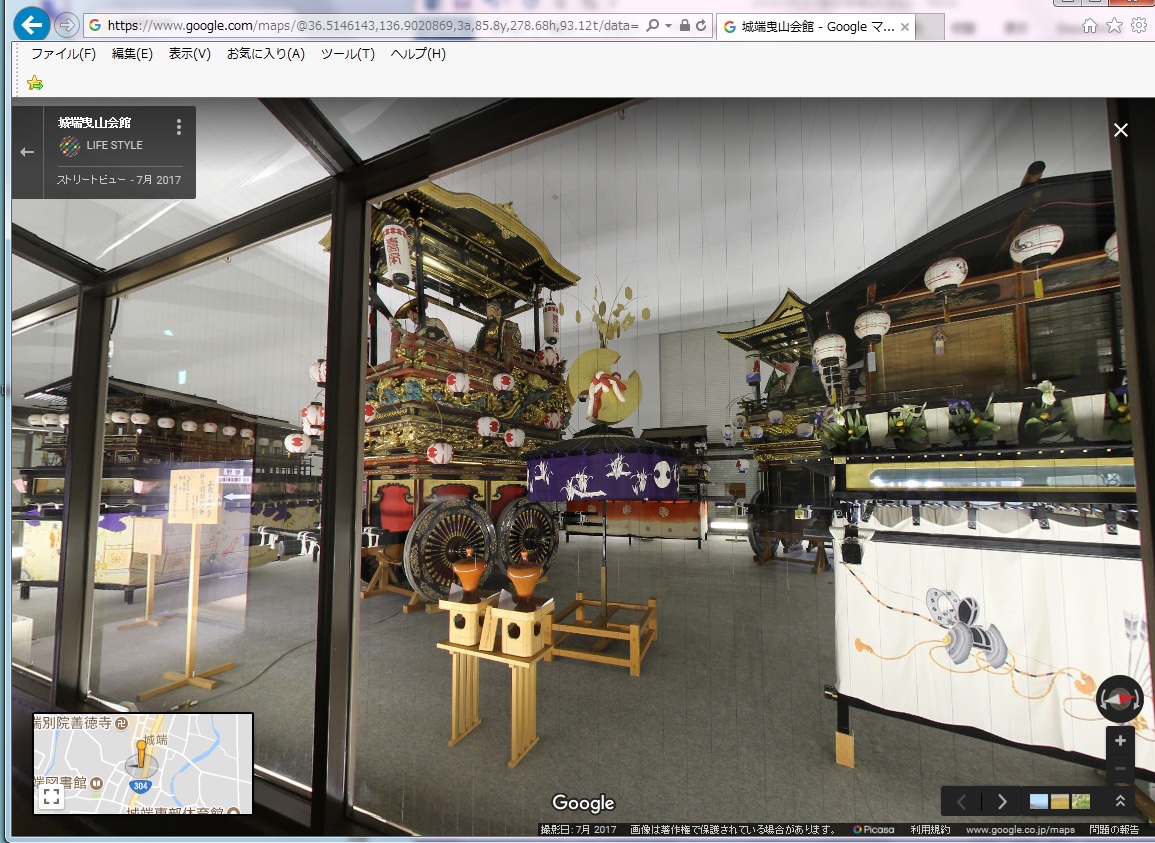Open the ファイル(F) menu

pyautogui.click(x=63, y=54)
